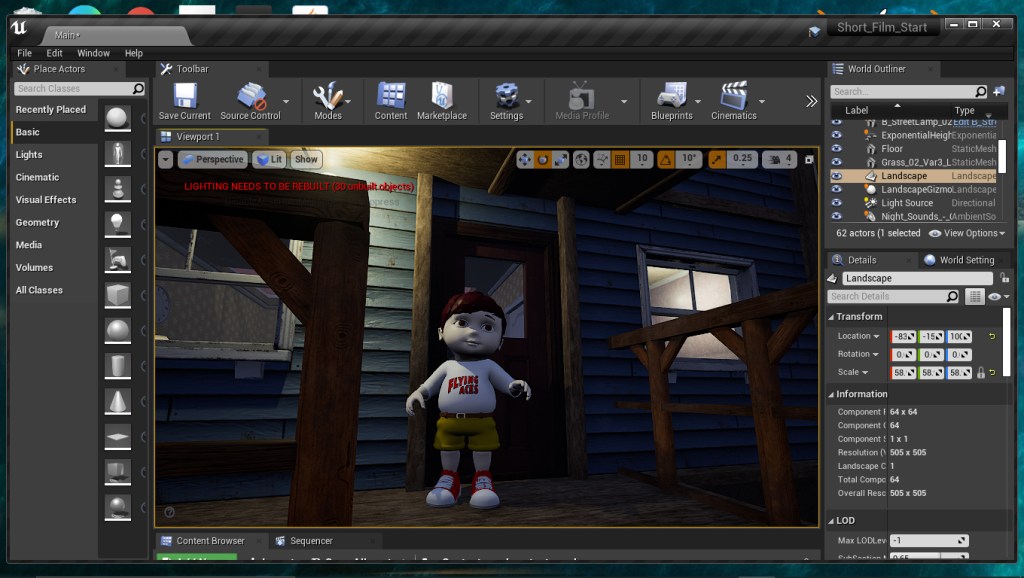Open the Cinematics toolbar icon
This screenshot has width=1024, height=578.
(733, 96)
